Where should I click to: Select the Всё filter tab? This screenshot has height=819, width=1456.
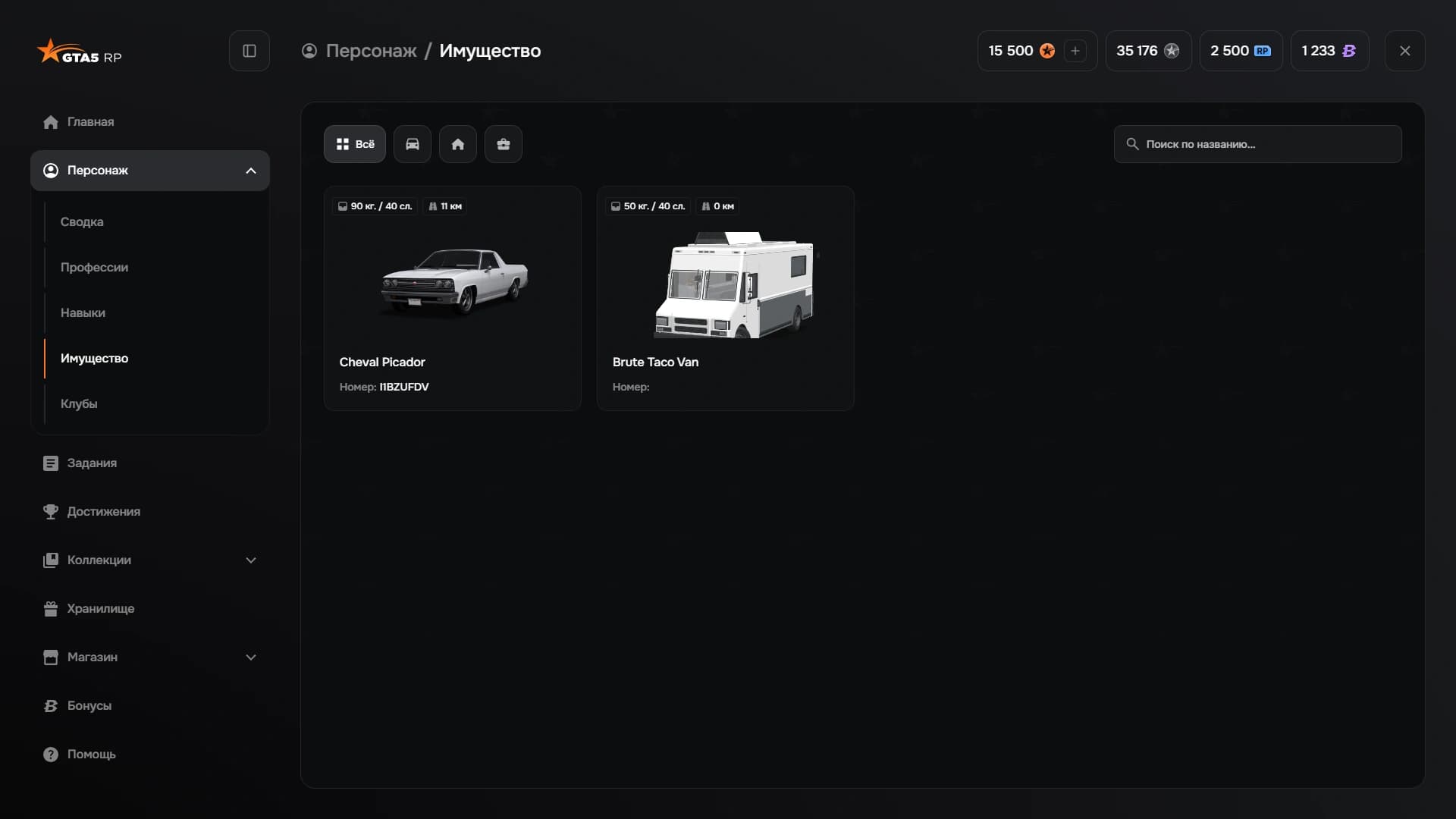355,144
